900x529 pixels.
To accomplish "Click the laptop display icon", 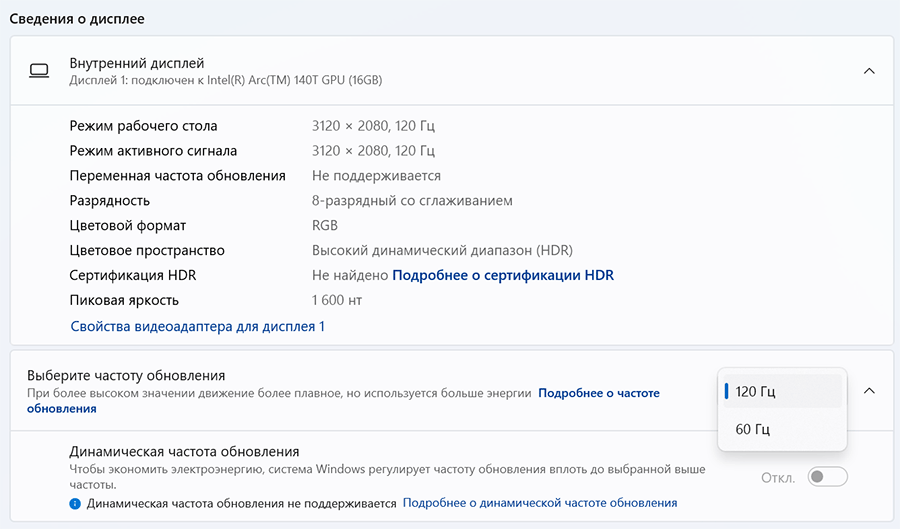I will click(x=40, y=71).
